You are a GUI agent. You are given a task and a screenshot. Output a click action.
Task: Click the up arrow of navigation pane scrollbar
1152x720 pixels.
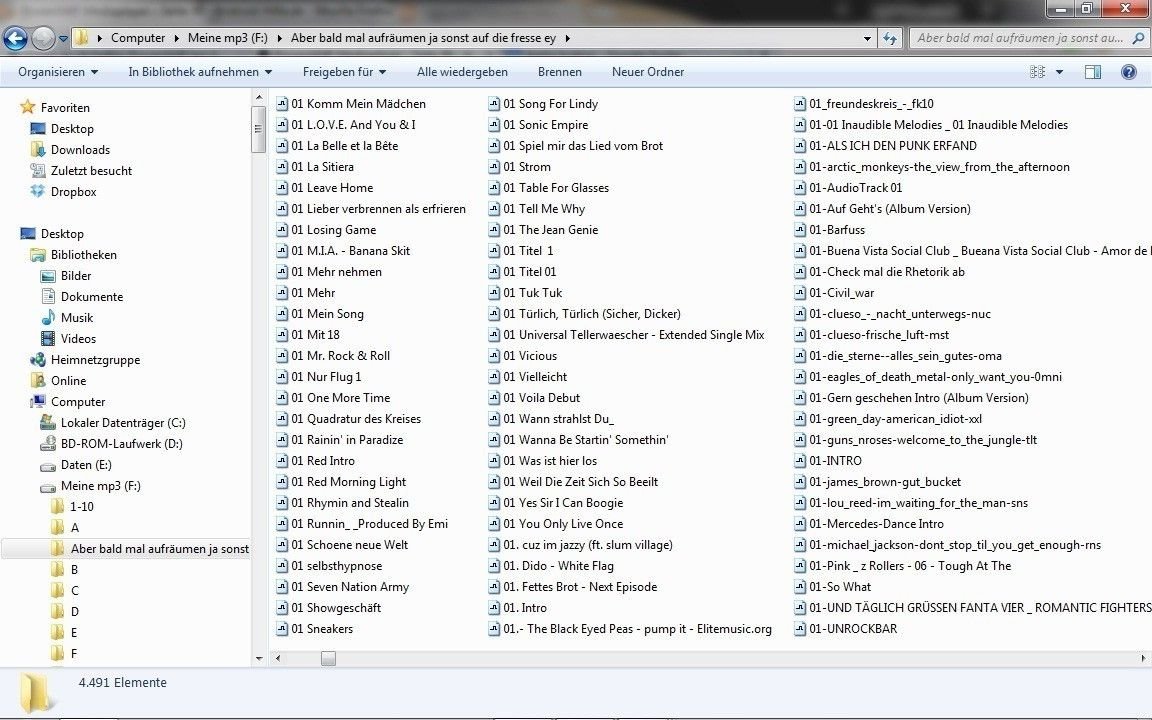(259, 97)
